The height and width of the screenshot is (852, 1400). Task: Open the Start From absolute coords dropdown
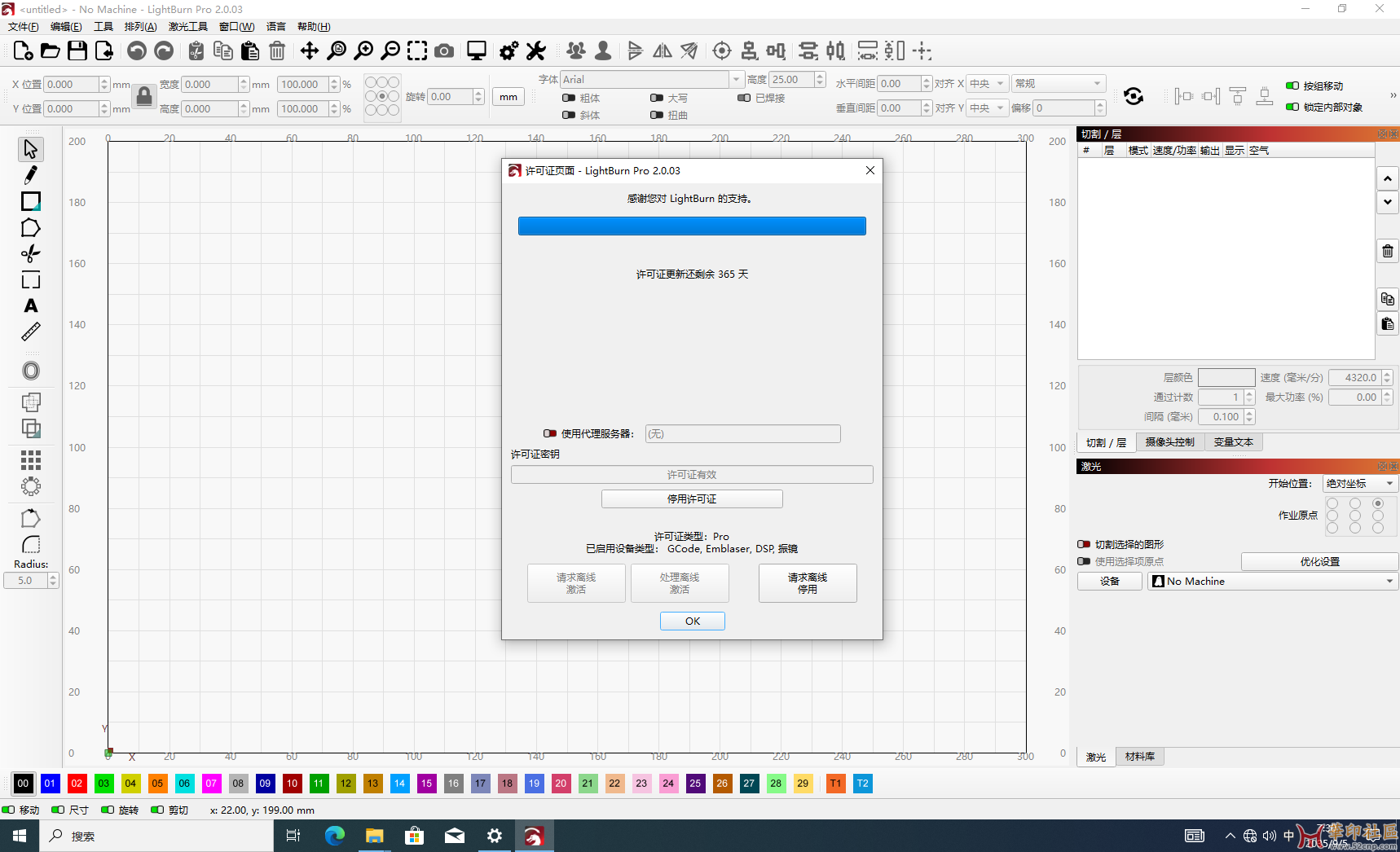1360,484
